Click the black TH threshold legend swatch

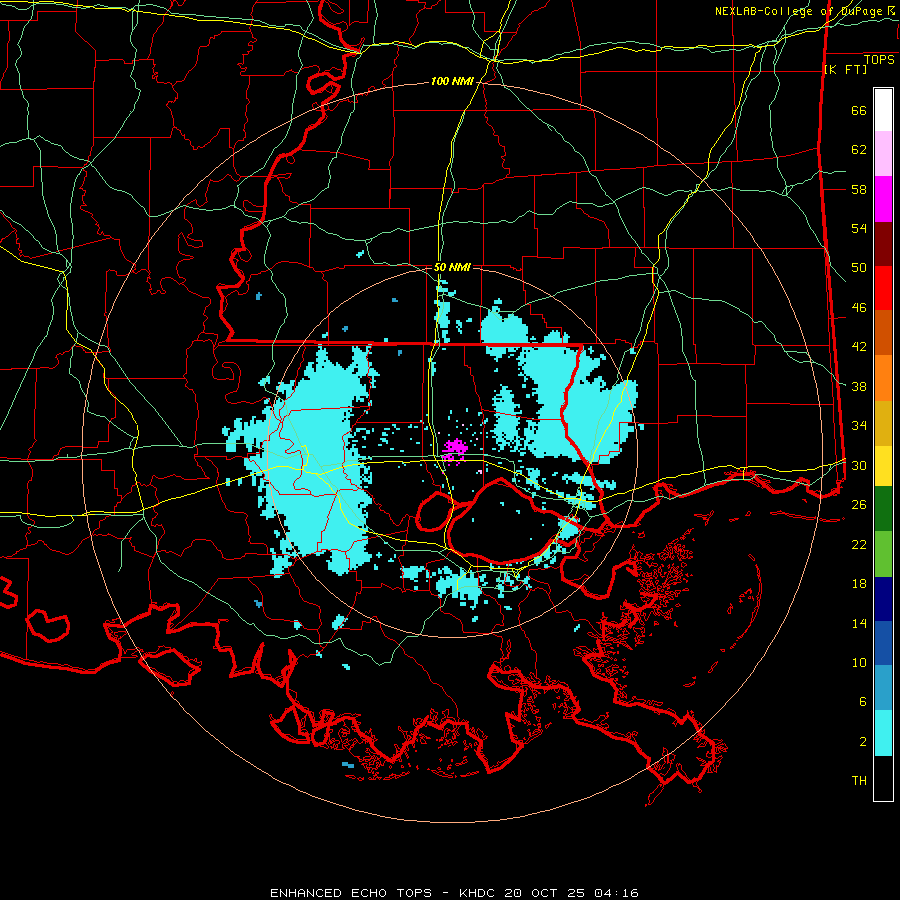pos(883,778)
